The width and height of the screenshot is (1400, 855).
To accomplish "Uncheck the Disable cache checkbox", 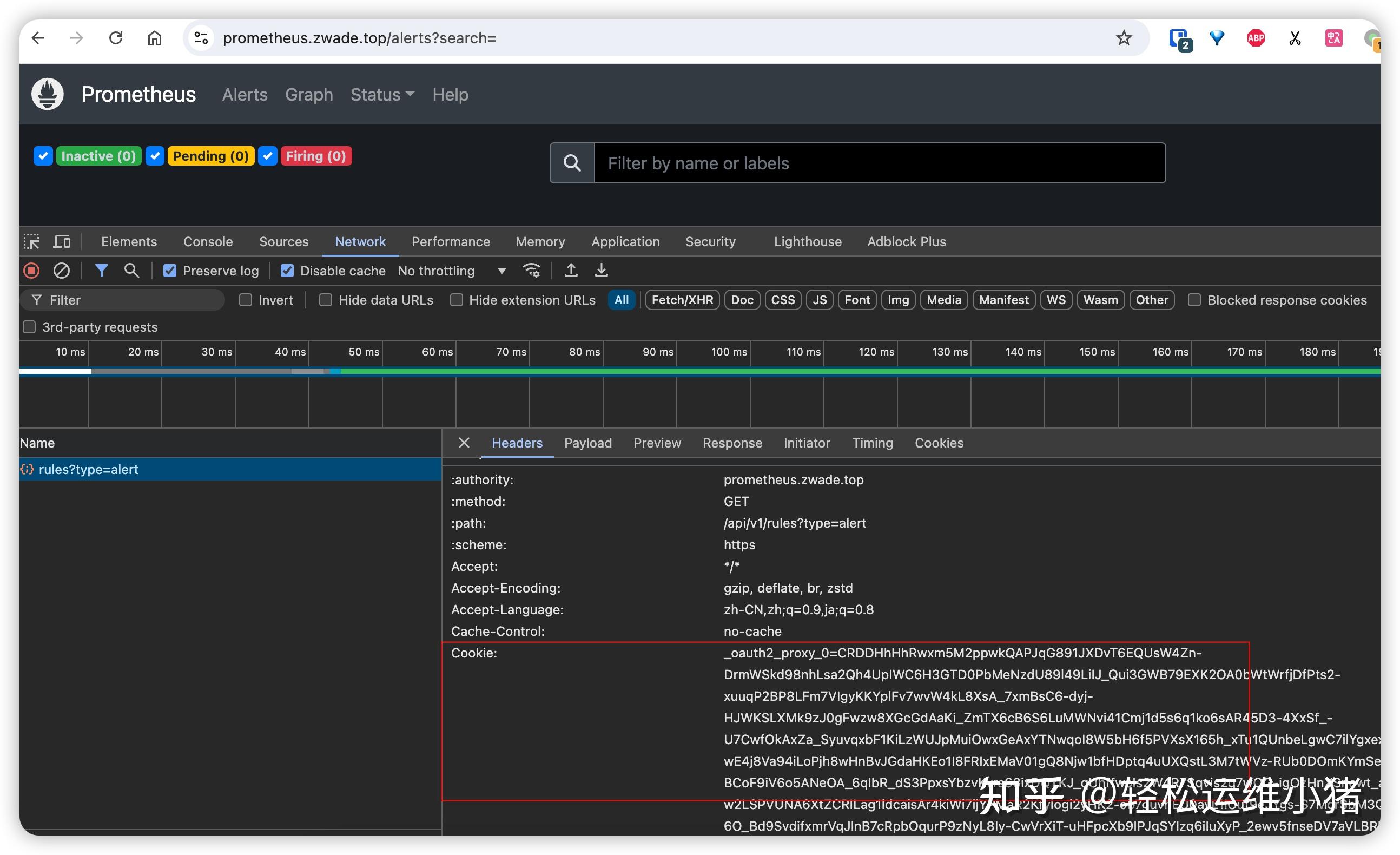I will (x=287, y=271).
